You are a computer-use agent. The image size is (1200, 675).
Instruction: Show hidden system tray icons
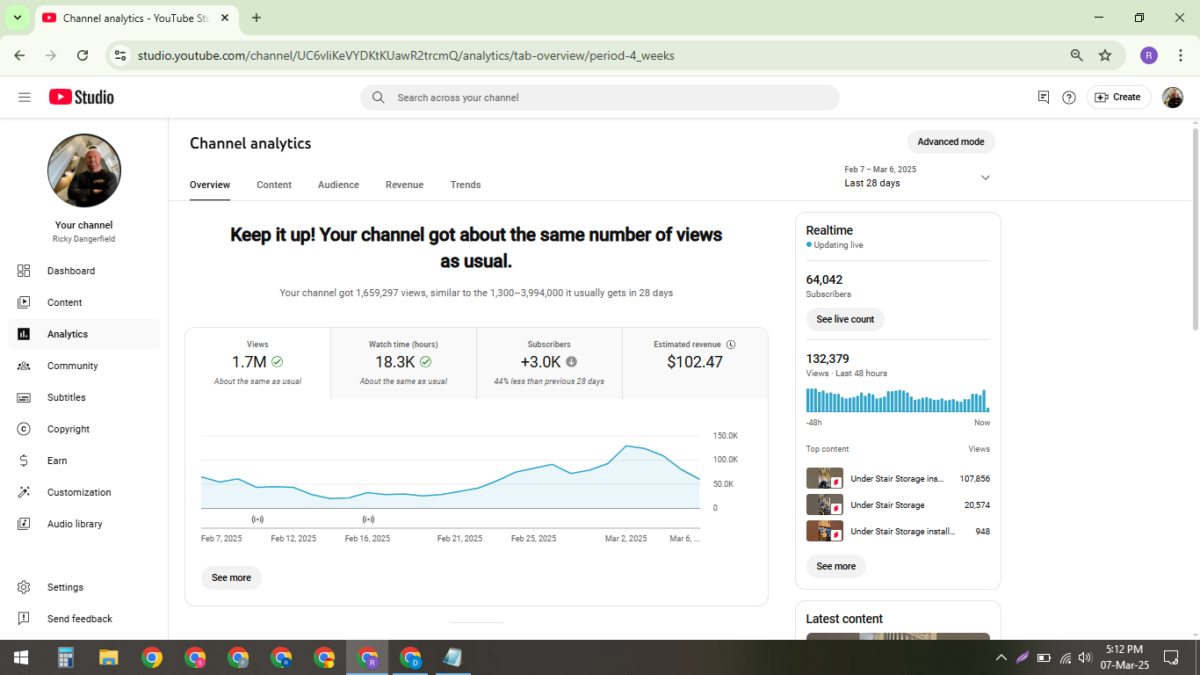tap(1001, 657)
